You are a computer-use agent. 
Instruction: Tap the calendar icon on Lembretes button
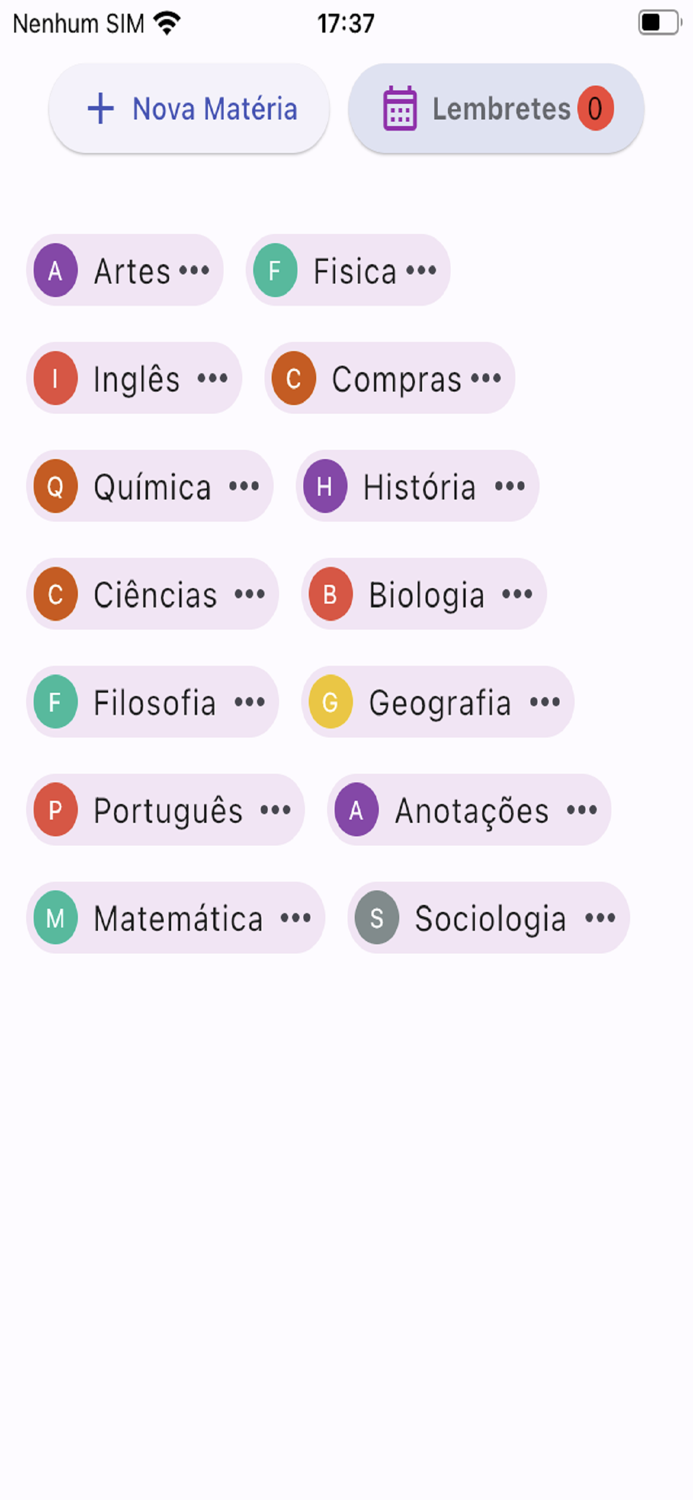click(399, 108)
